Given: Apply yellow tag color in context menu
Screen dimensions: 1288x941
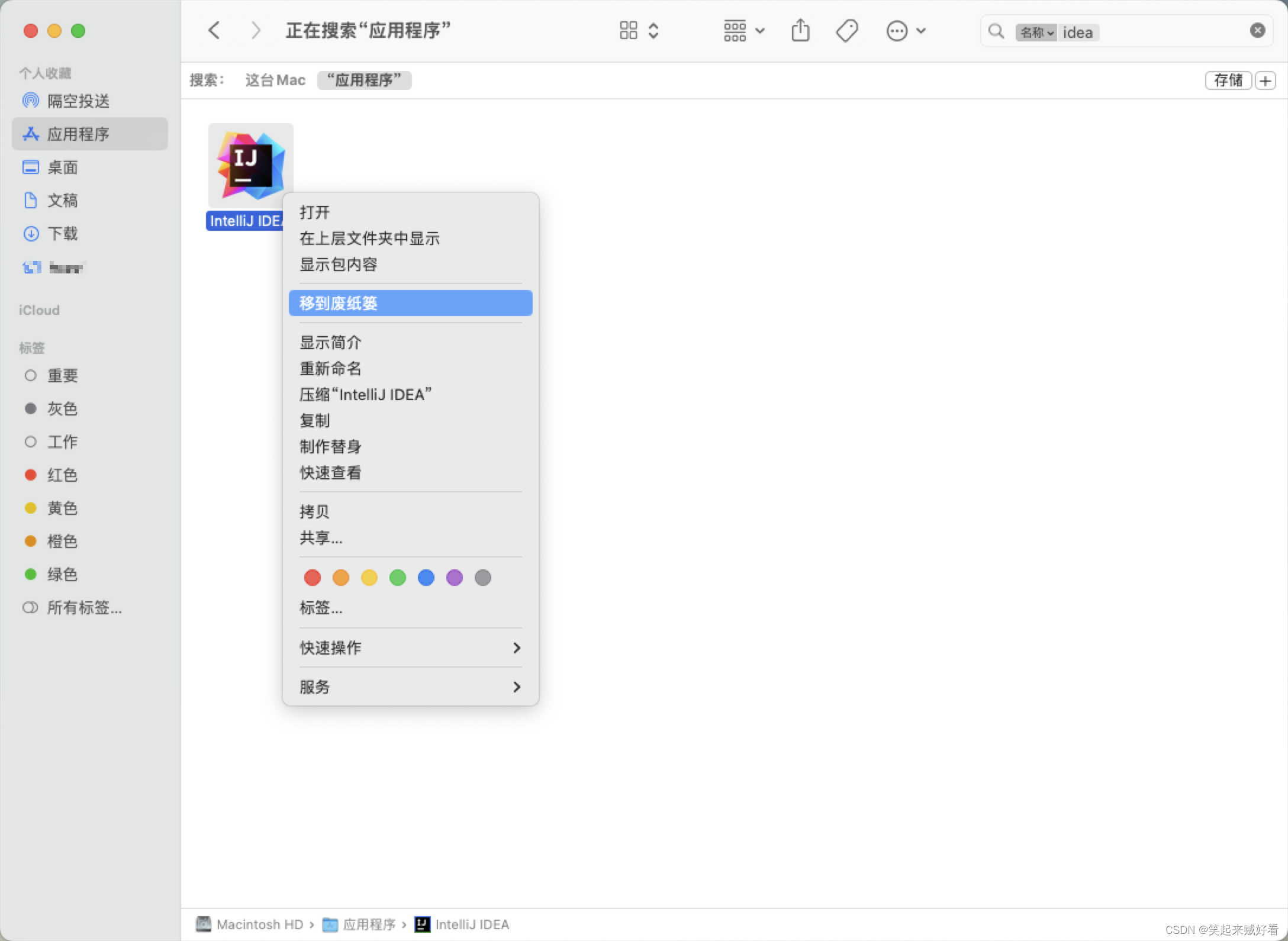Looking at the screenshot, I should tap(369, 578).
